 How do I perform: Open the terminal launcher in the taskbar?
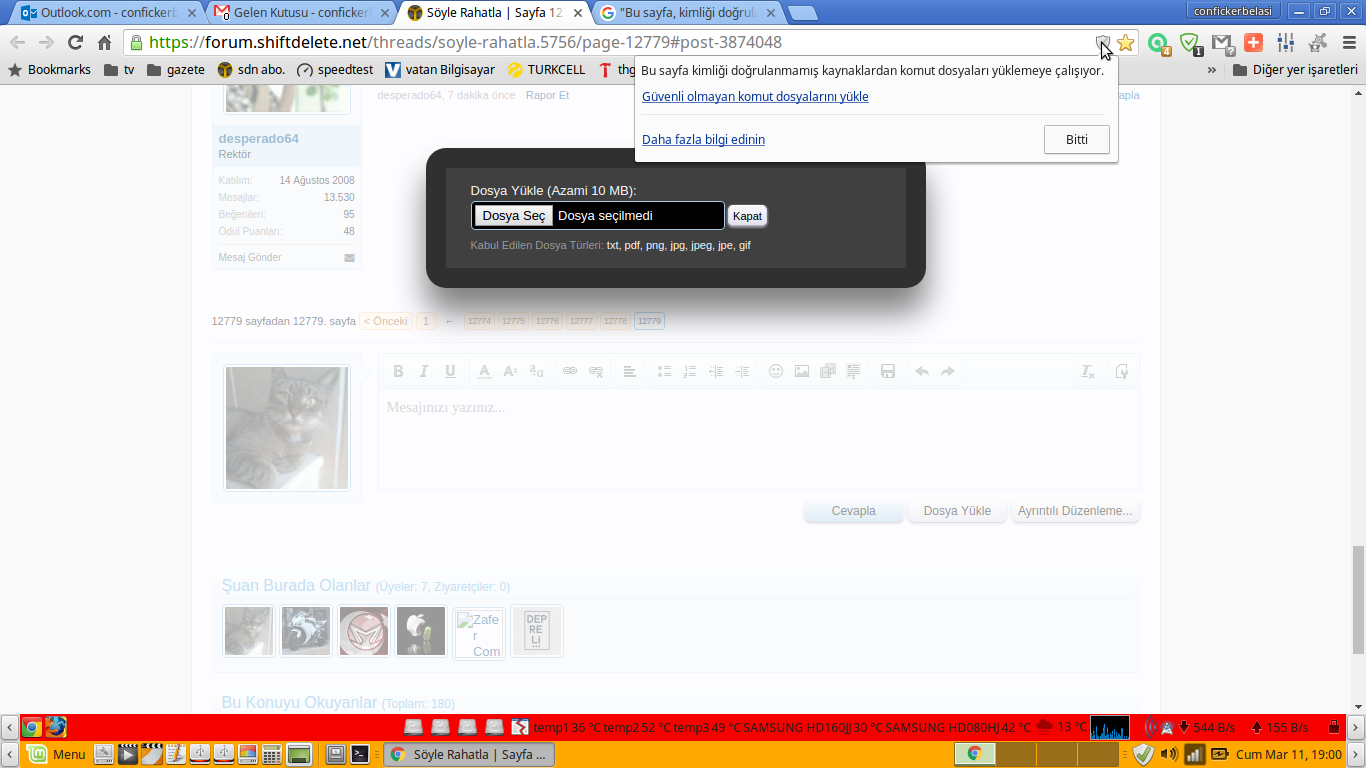tap(362, 754)
